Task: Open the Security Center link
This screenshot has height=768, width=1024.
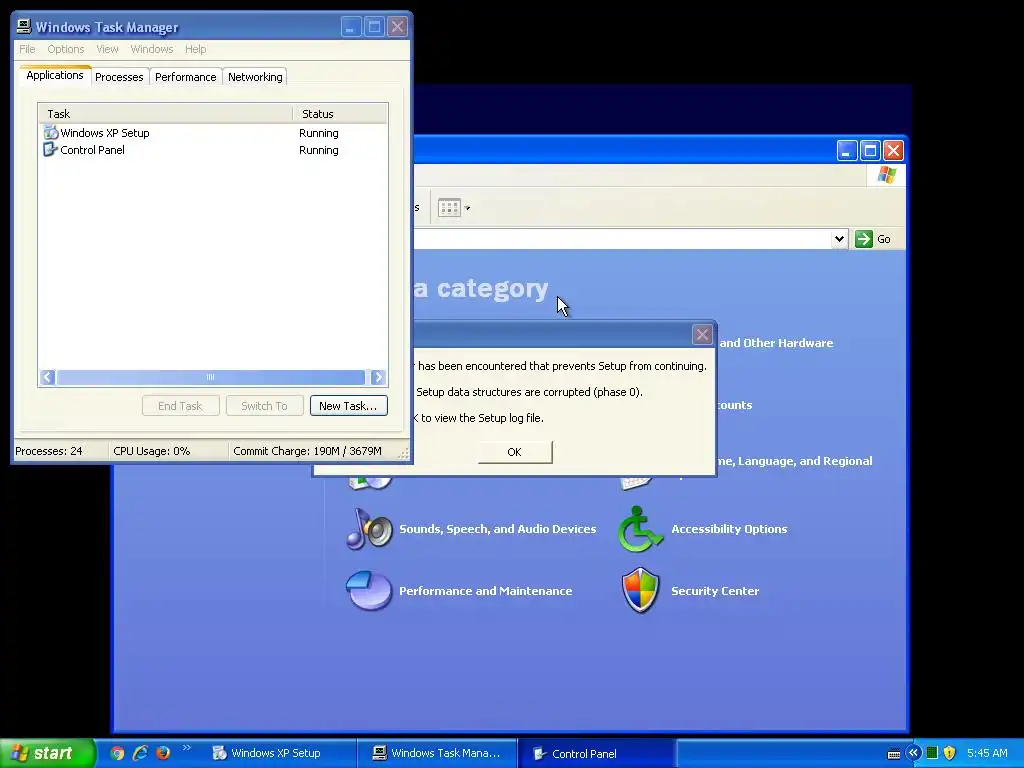Action: (x=715, y=591)
